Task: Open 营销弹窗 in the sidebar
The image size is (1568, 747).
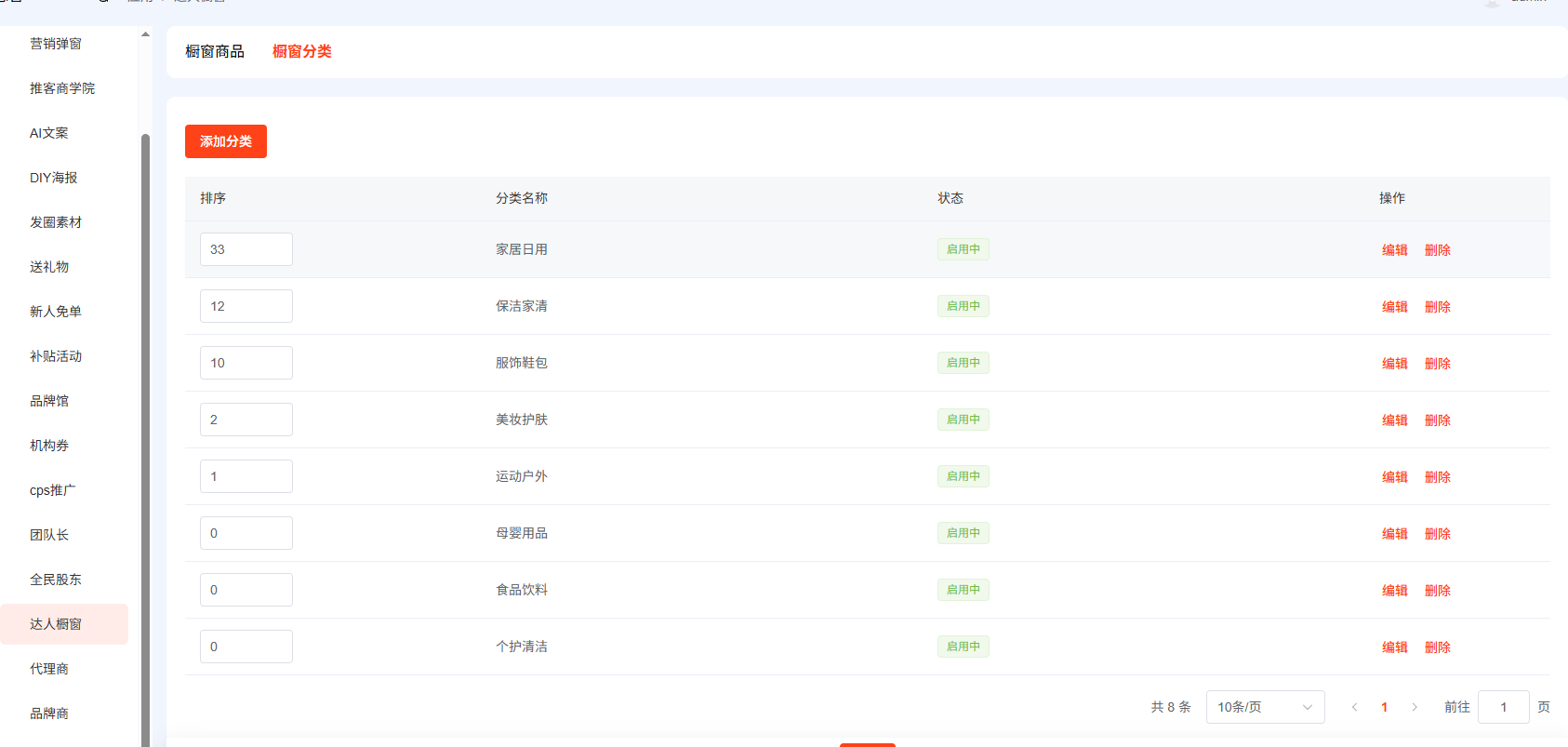Action: [56, 44]
